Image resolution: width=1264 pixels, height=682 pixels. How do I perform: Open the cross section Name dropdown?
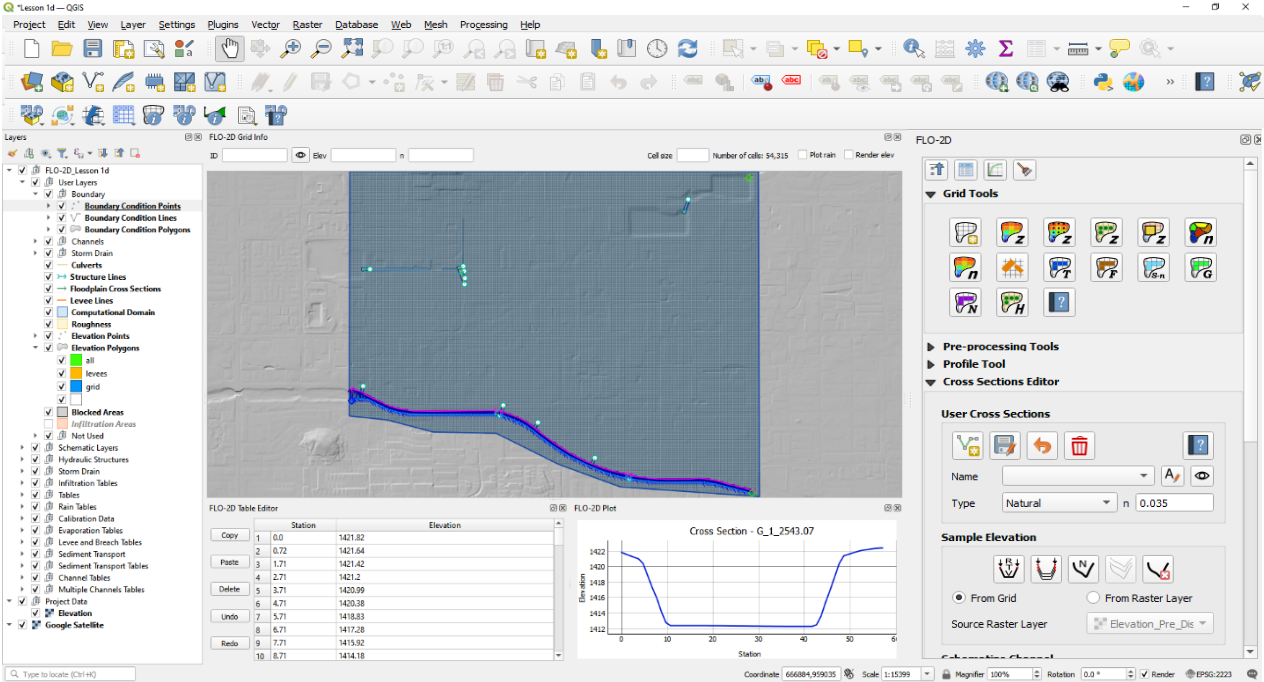[x=1078, y=476]
